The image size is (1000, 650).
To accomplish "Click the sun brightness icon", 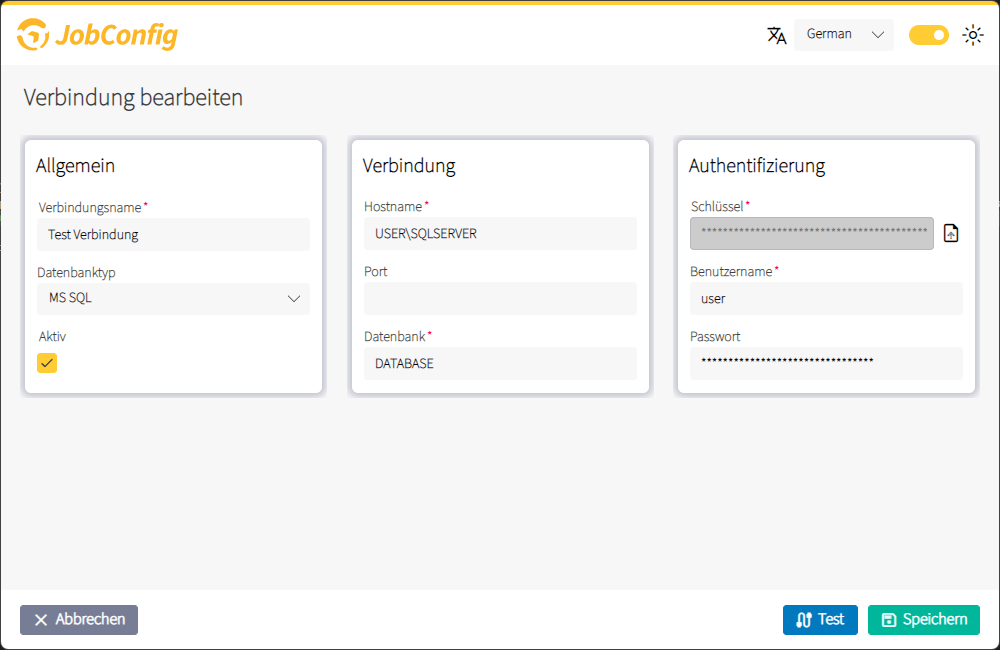I will pos(973,35).
